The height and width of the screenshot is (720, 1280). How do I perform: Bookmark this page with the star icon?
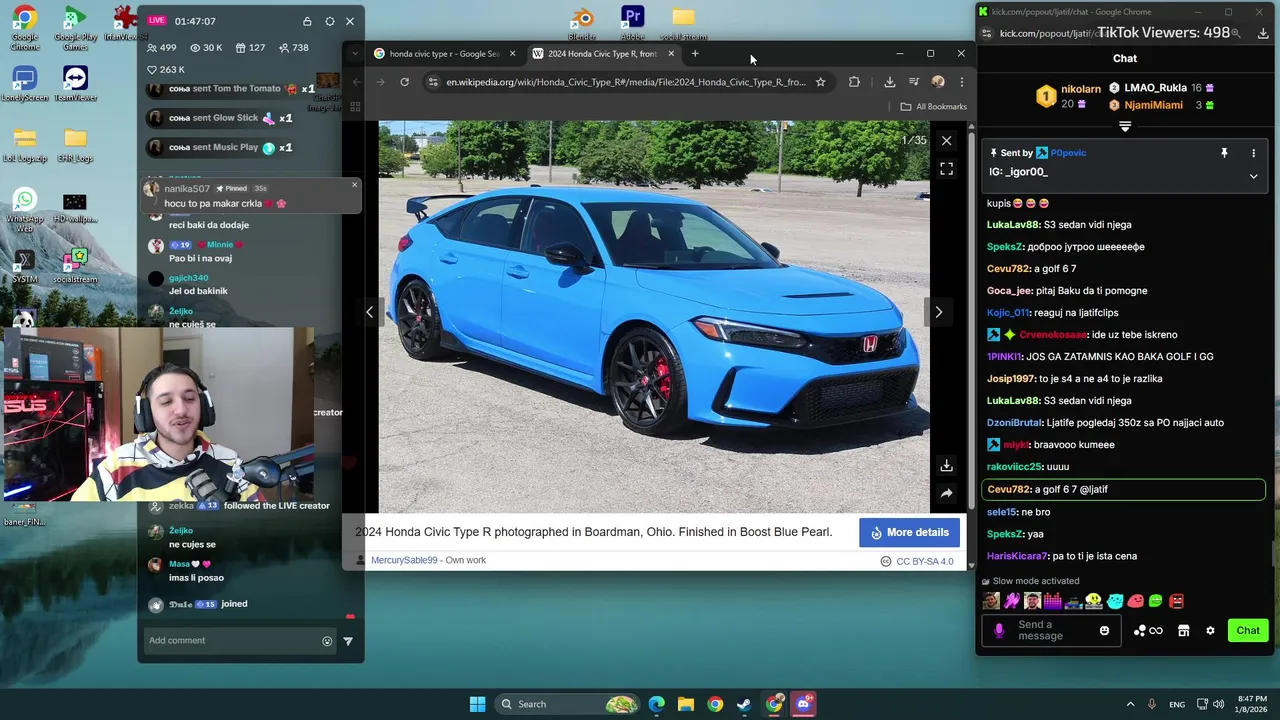point(820,82)
